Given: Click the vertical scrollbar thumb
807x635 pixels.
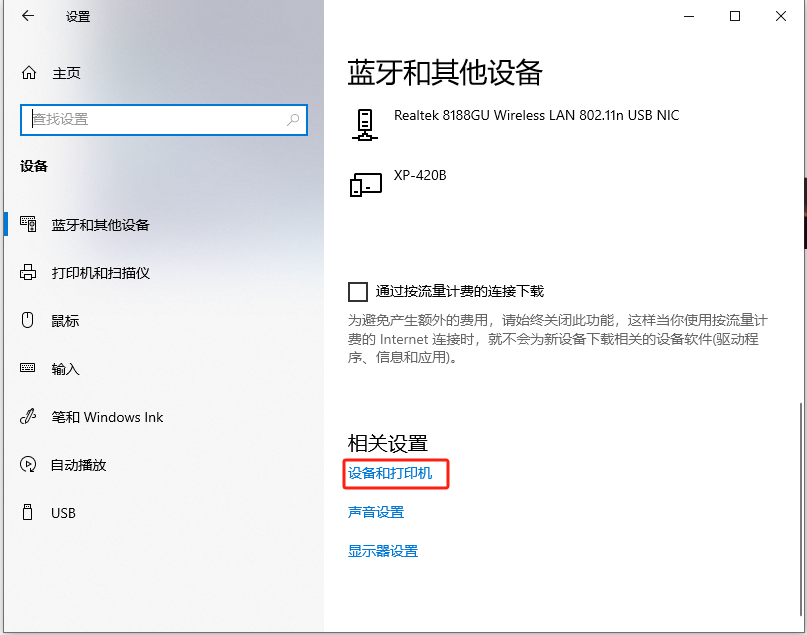Looking at the screenshot, I should point(801,508).
